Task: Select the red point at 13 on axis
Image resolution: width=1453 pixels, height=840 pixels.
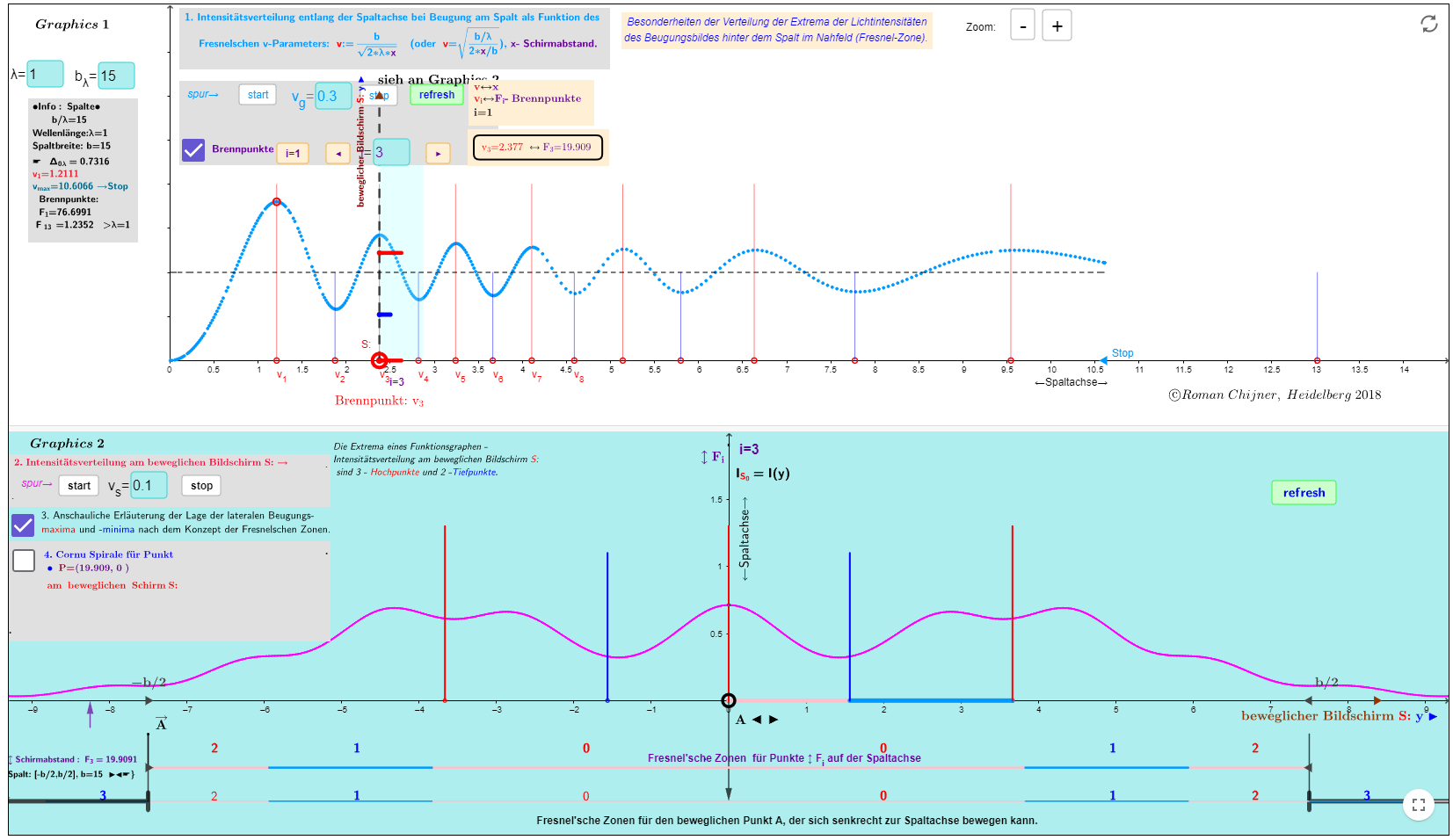Action: 1317,360
